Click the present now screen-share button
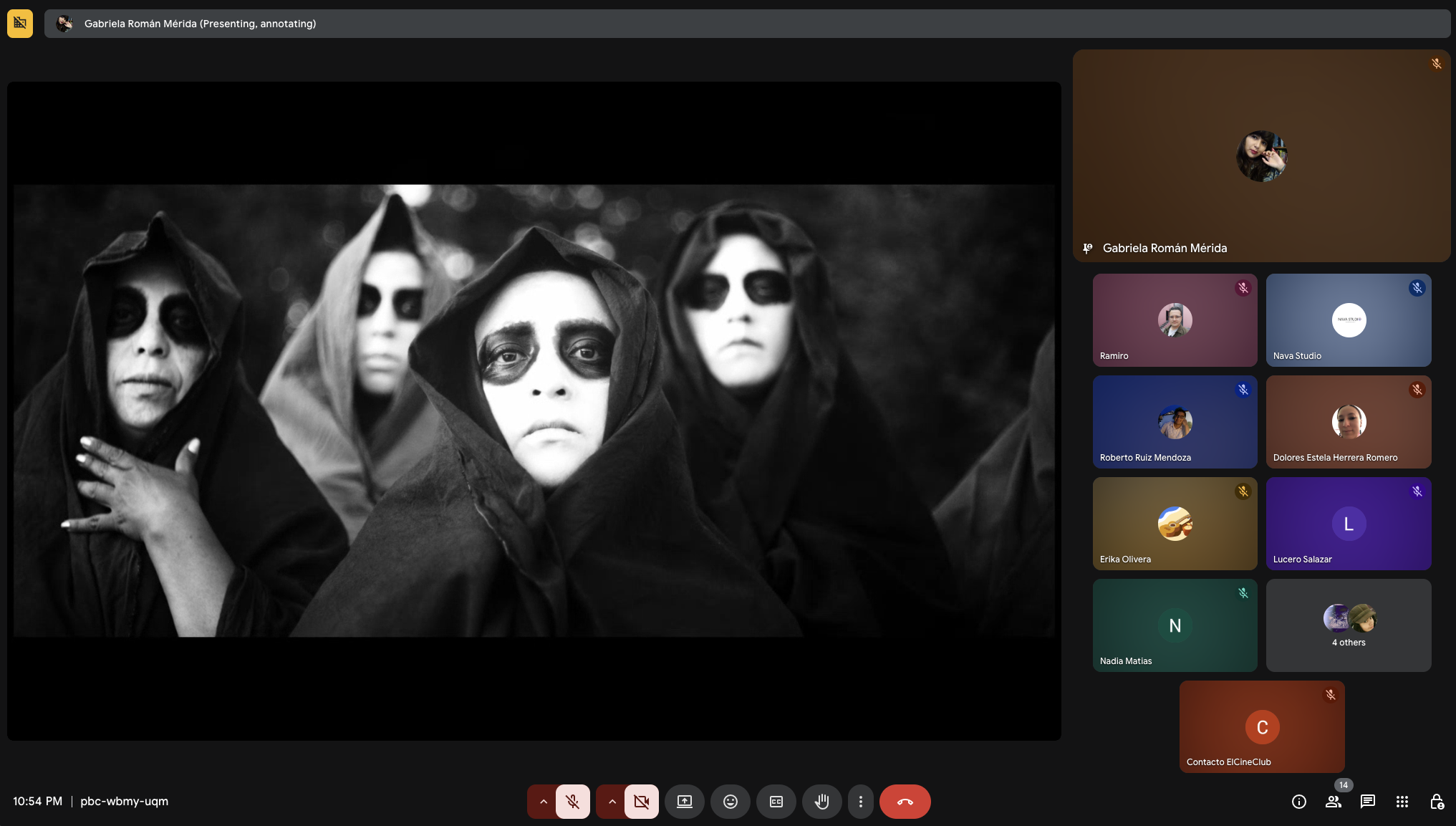The image size is (1456, 826). [x=684, y=802]
